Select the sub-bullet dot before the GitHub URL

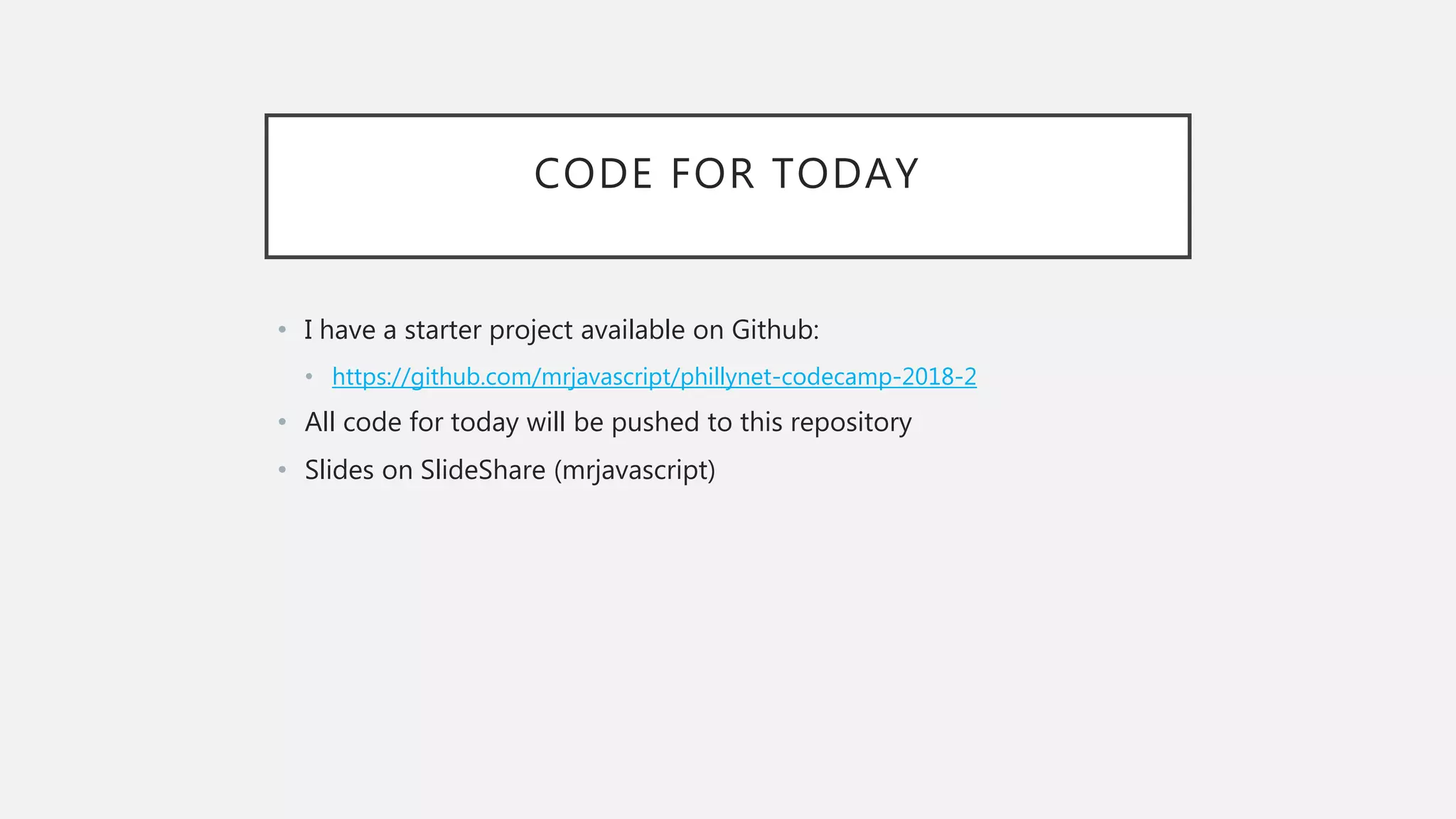tap(309, 377)
